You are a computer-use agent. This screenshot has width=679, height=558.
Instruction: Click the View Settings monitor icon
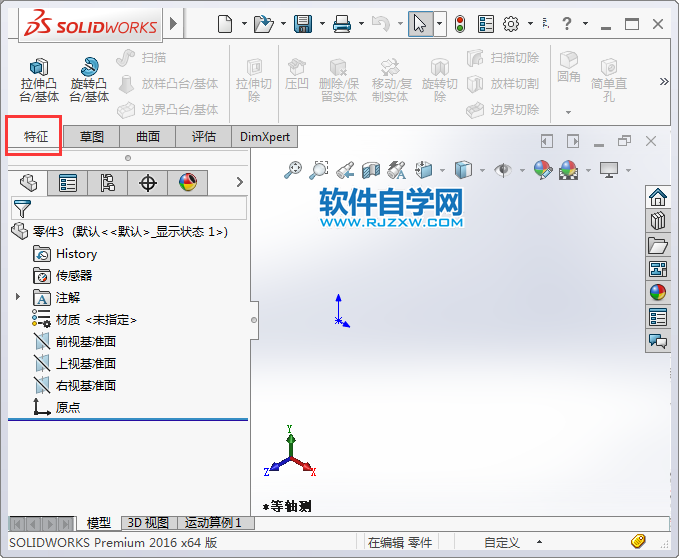pyautogui.click(x=609, y=170)
